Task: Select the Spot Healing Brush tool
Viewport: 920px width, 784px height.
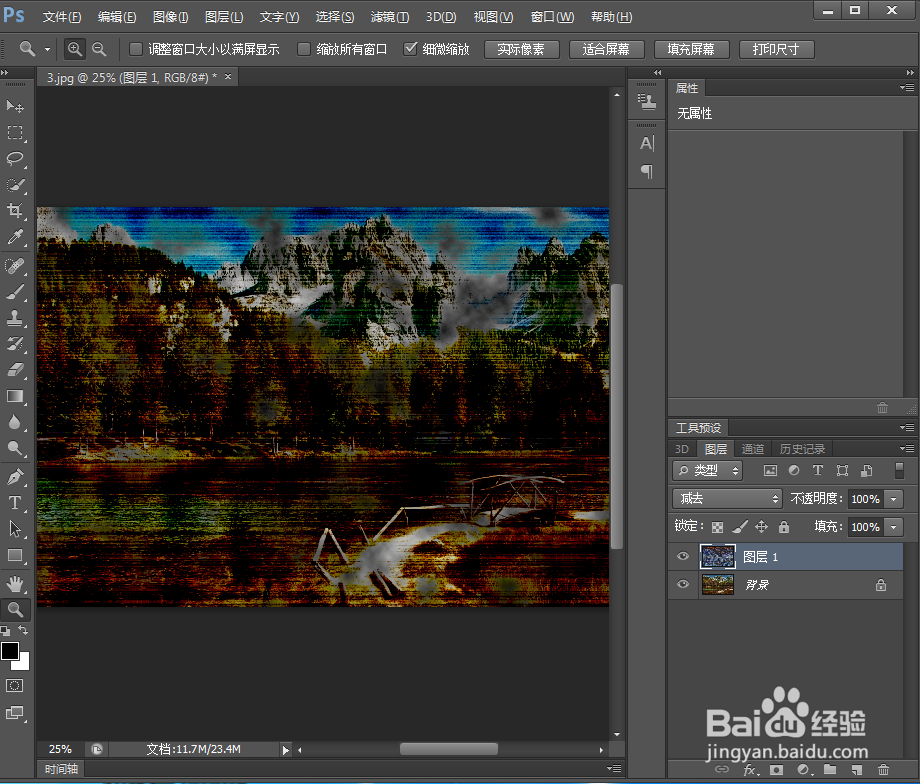Action: coord(15,266)
